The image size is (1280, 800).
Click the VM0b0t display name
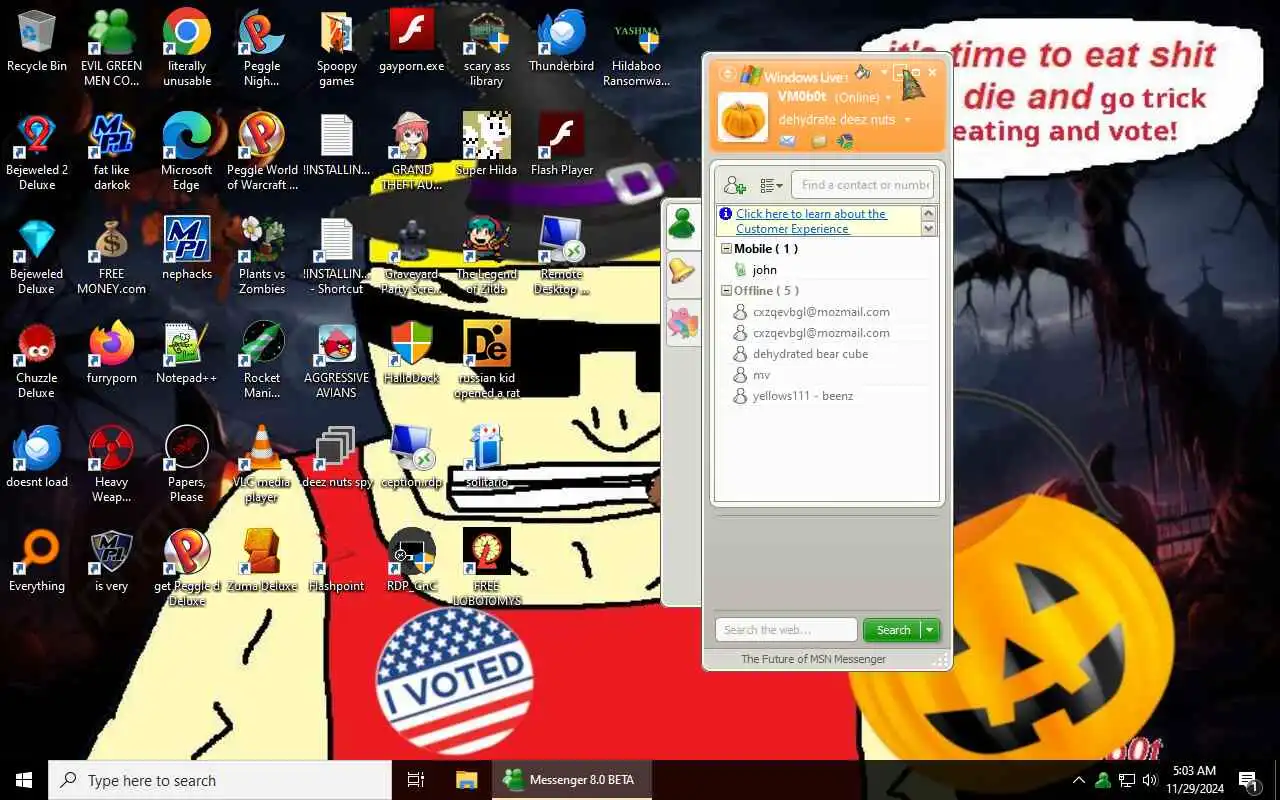coord(802,97)
